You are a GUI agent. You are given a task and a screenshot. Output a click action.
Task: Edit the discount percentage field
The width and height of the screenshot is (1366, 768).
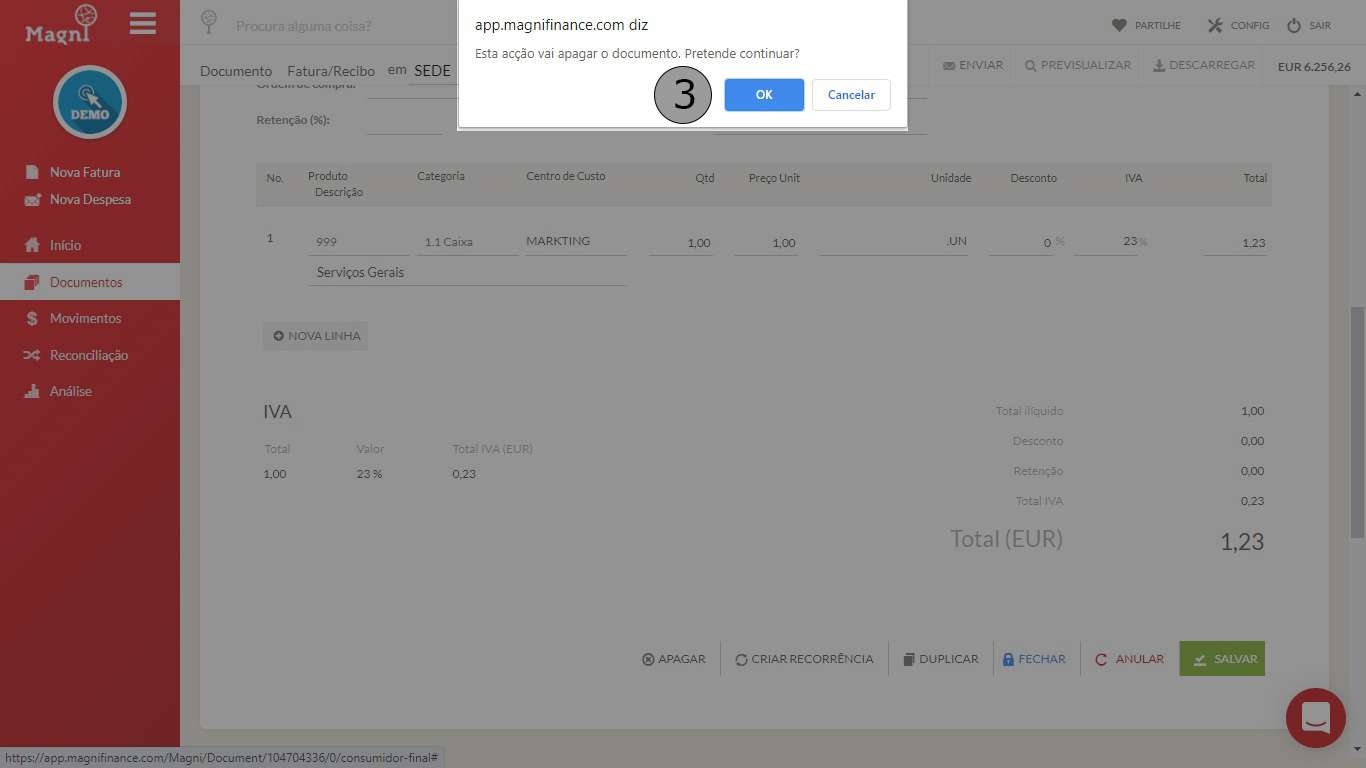tap(1021, 243)
